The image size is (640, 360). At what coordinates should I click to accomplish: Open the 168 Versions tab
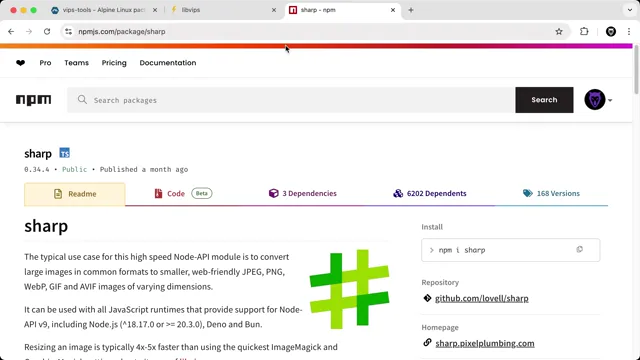point(551,193)
